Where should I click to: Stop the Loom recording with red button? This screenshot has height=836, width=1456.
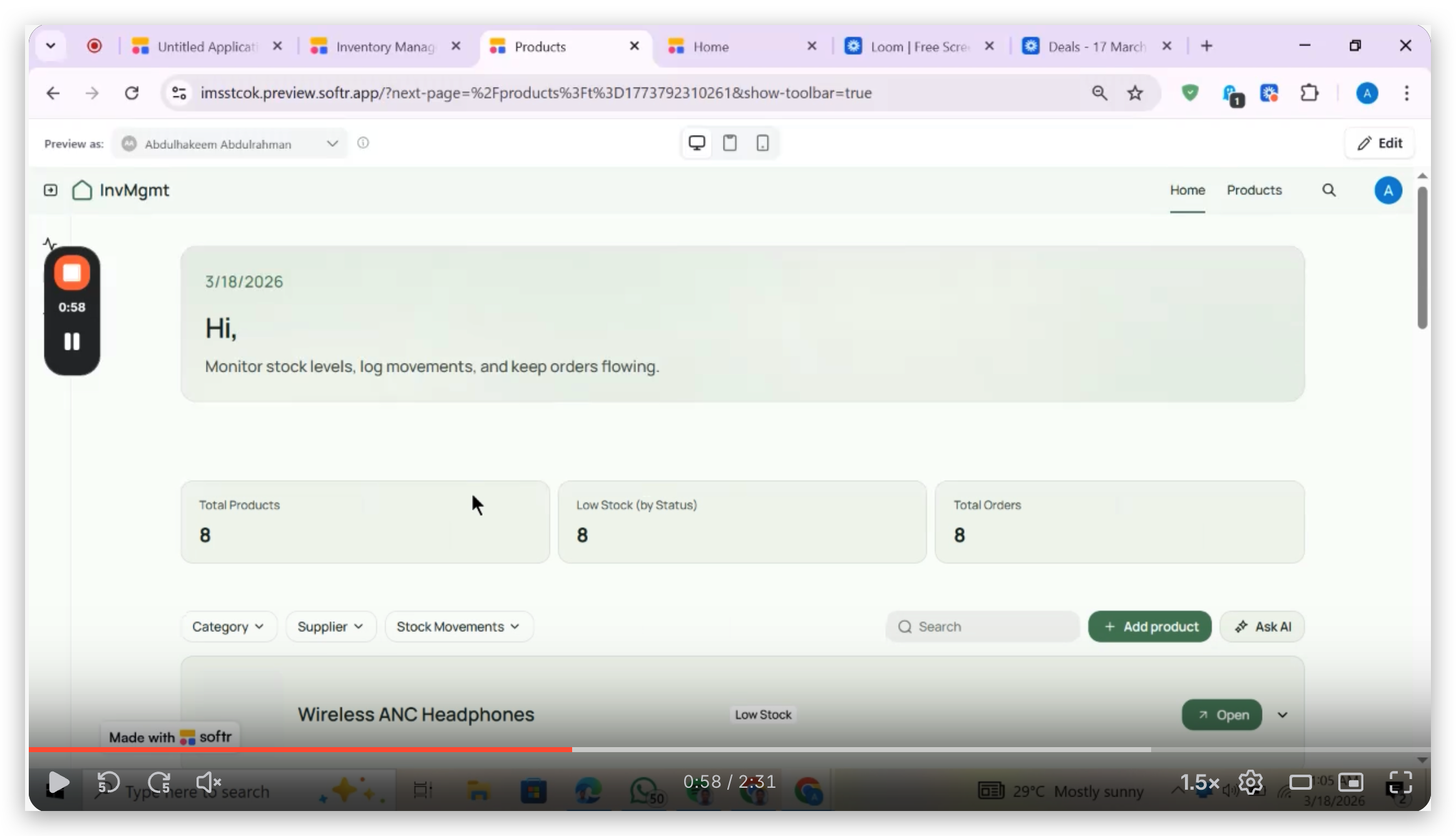72,273
